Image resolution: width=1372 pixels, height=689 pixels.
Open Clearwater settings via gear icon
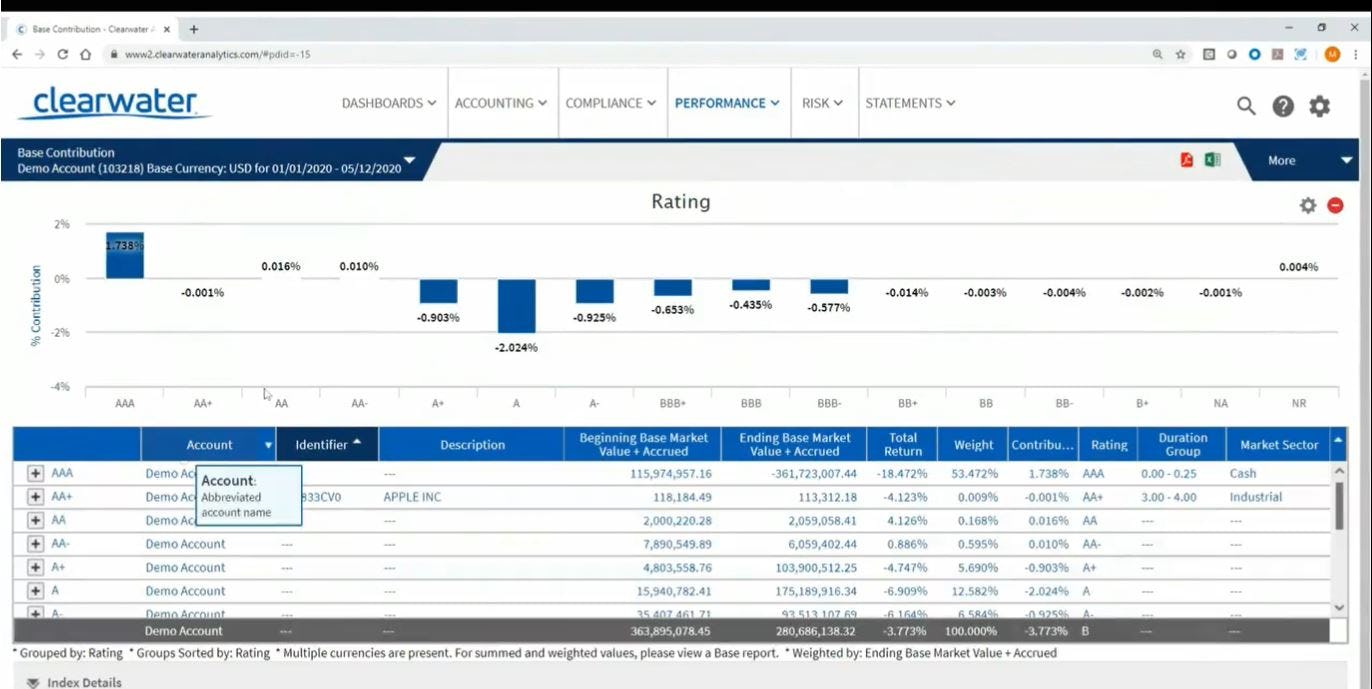tap(1318, 103)
